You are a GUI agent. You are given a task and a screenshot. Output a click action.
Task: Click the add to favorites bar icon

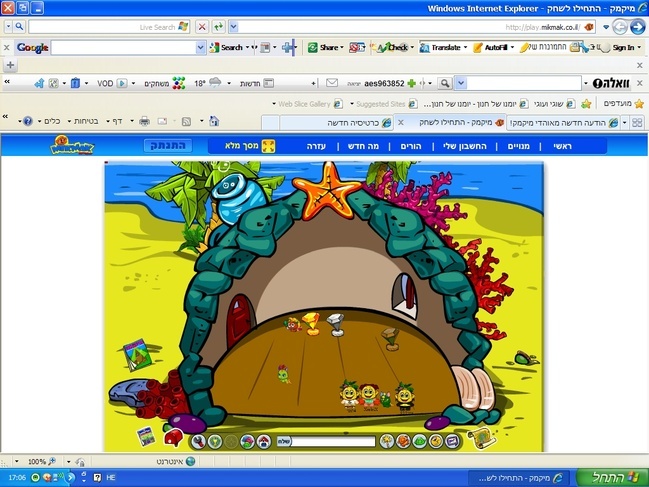[586, 103]
